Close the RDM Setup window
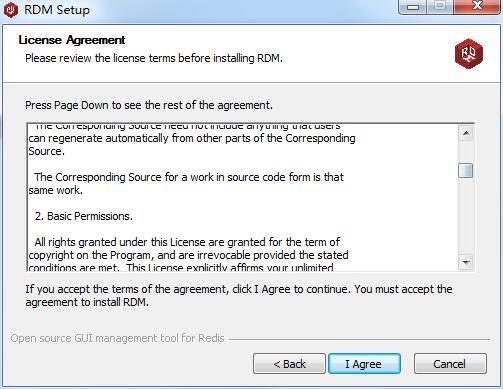The height and width of the screenshot is (389, 503). [477, 7]
